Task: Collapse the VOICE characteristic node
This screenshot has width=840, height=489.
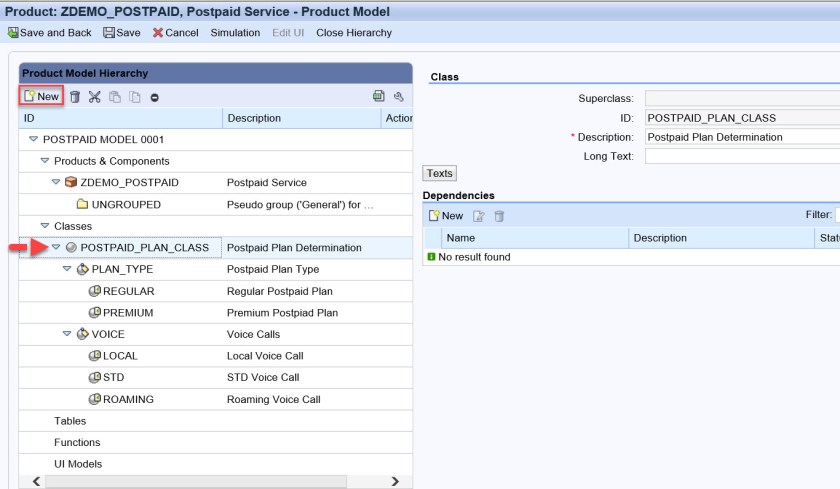Action: pos(67,335)
